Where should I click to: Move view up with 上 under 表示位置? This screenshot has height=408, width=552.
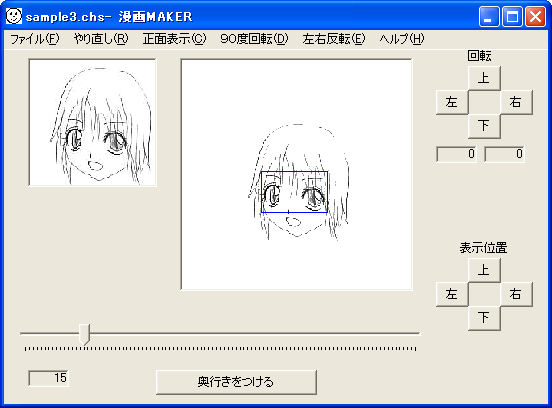[x=484, y=270]
